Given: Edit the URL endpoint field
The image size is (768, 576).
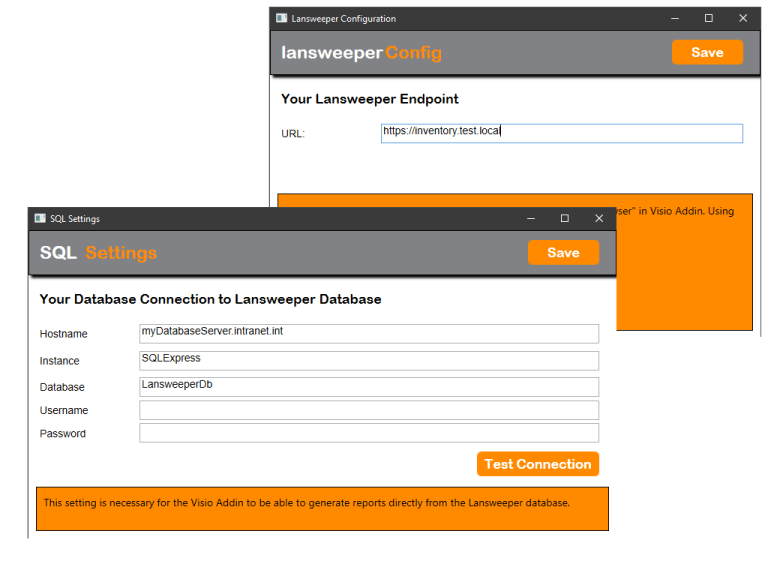Looking at the screenshot, I should pyautogui.click(x=562, y=133).
